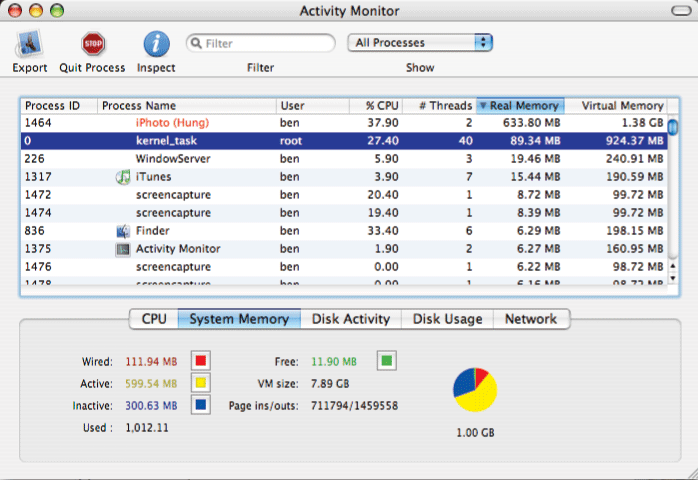Viewport: 698px width, 480px height.
Task: Click the blue Inactive color swatch
Action: pos(201,405)
